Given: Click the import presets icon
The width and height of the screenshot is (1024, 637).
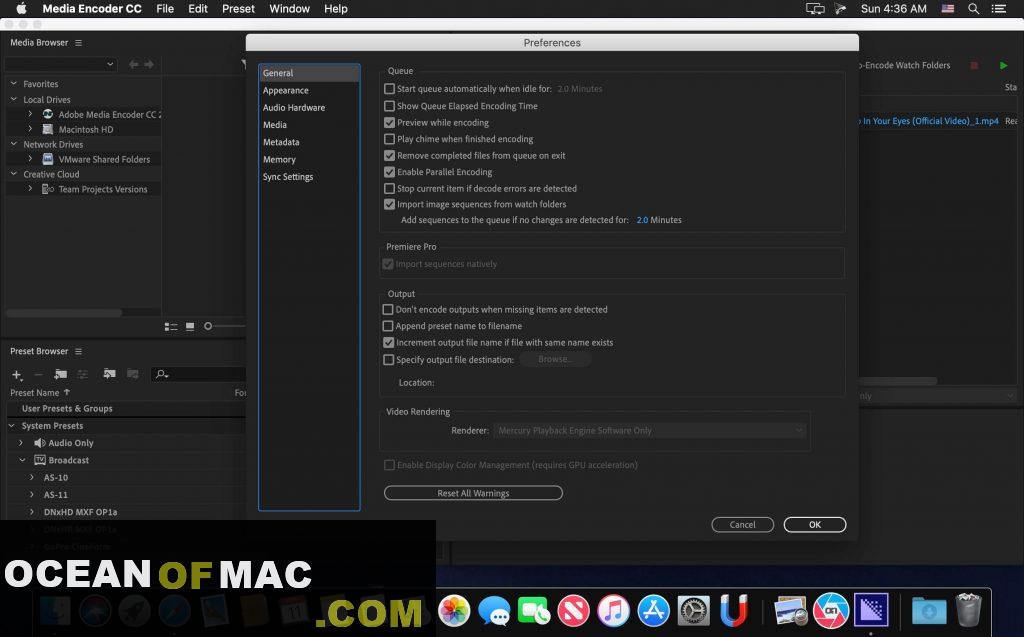Looking at the screenshot, I should tap(108, 374).
